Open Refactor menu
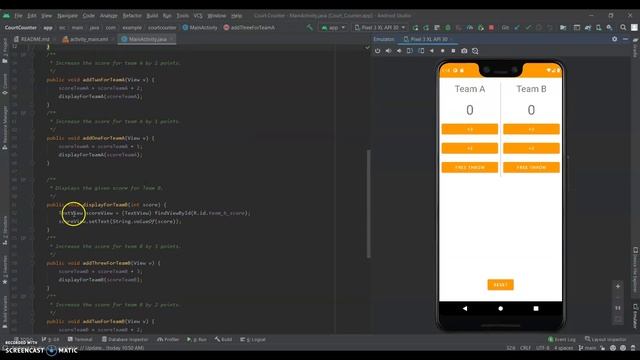The height and width of the screenshot is (360, 640). [x=132, y=16]
